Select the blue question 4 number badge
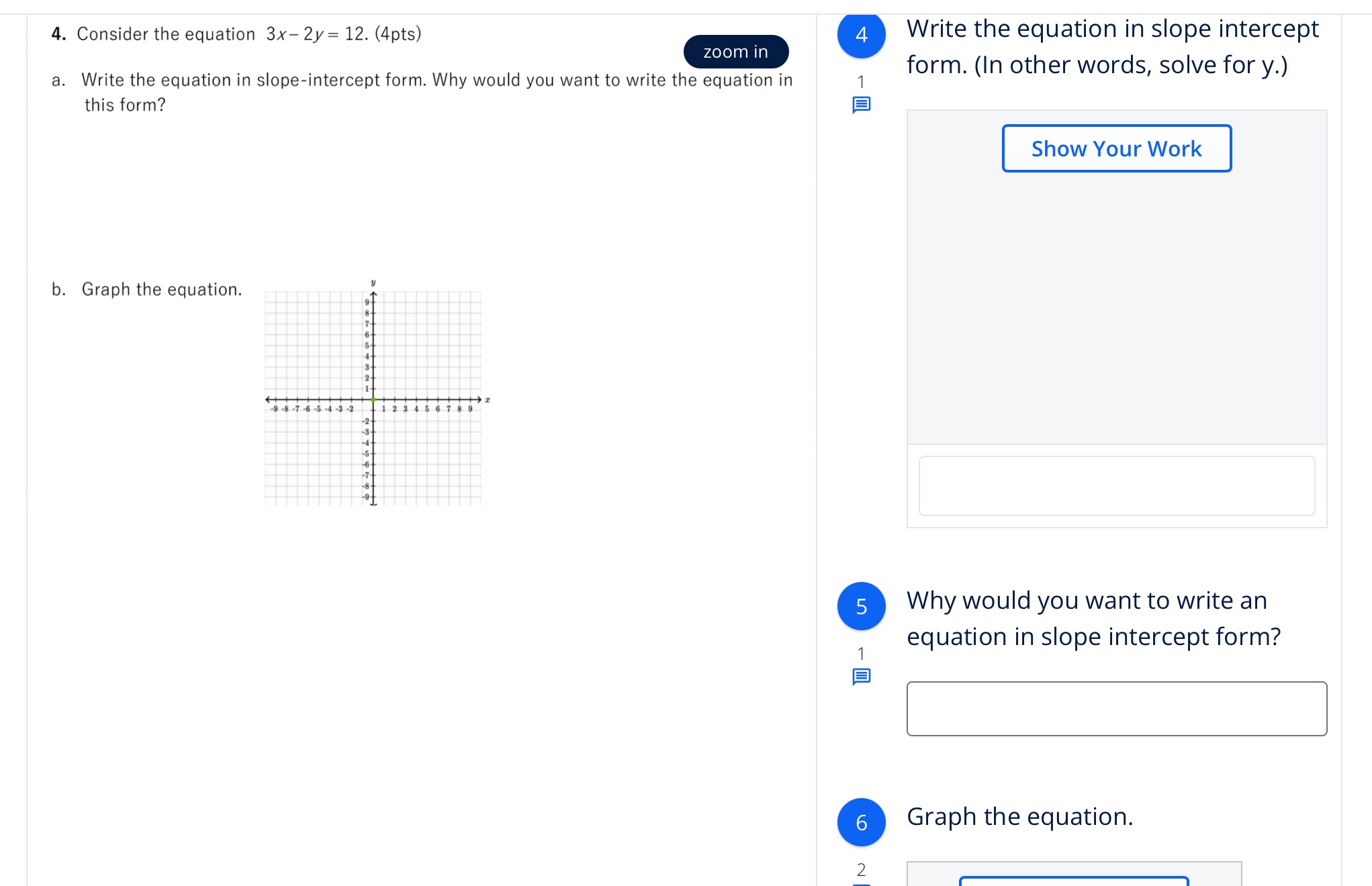 pyautogui.click(x=861, y=36)
